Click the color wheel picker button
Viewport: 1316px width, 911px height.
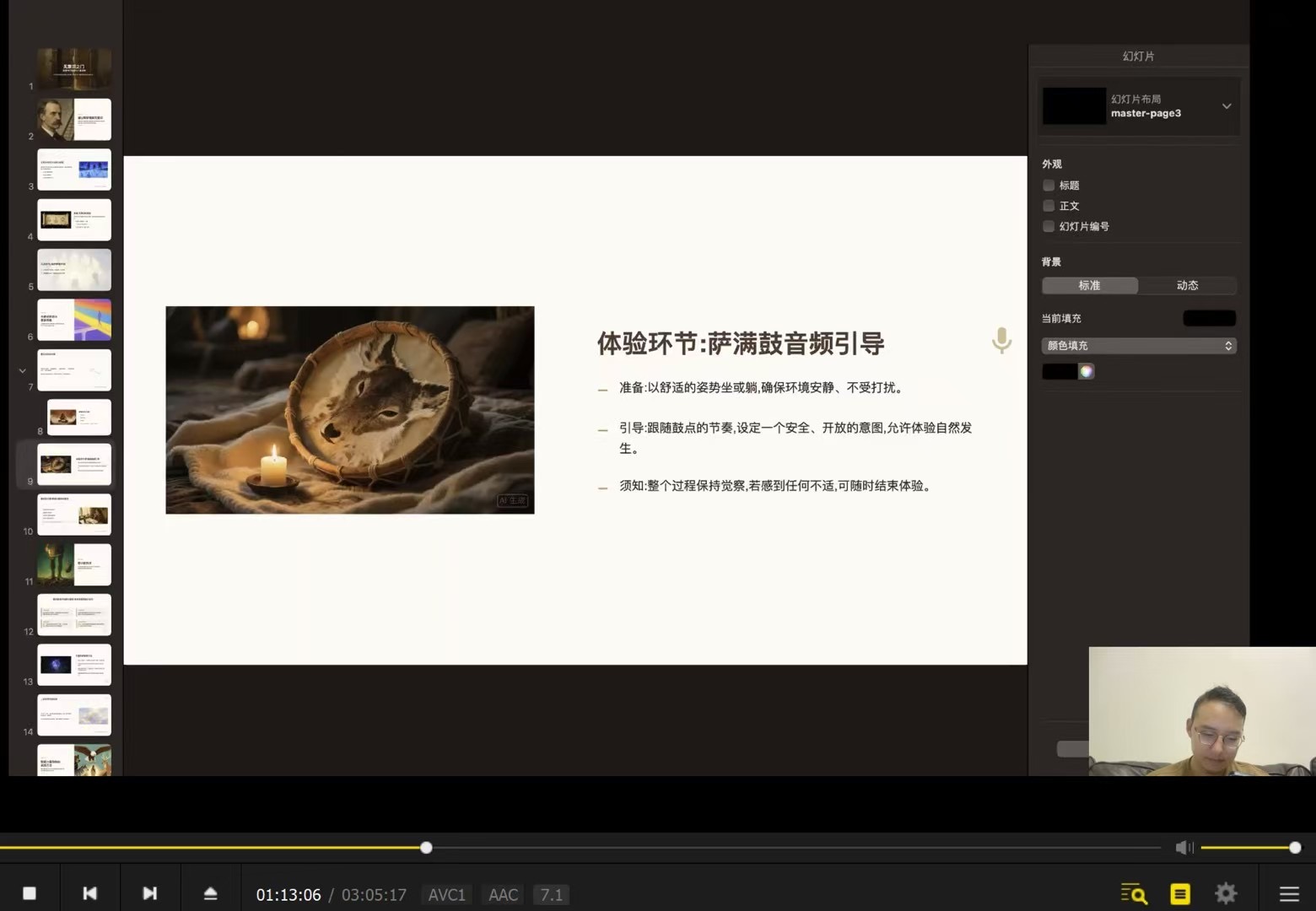tap(1086, 372)
